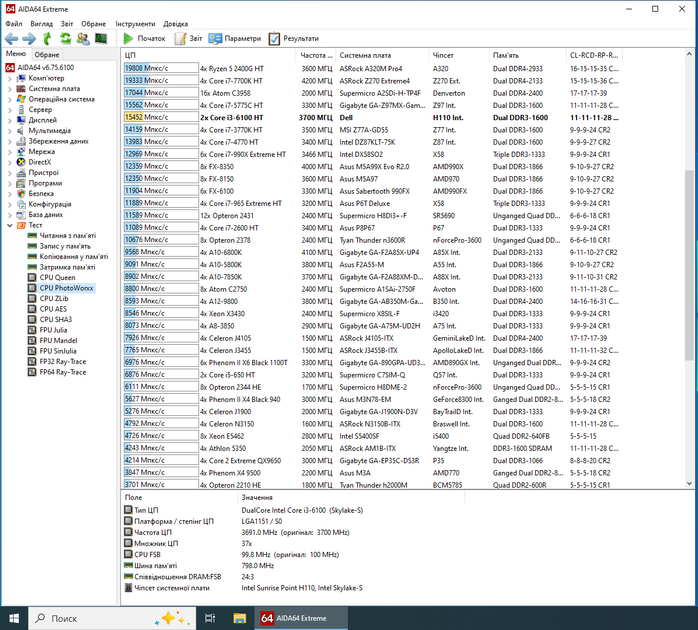The image size is (698, 630).
Task: Open Запис у пам'ять benchmark
Action: point(65,246)
